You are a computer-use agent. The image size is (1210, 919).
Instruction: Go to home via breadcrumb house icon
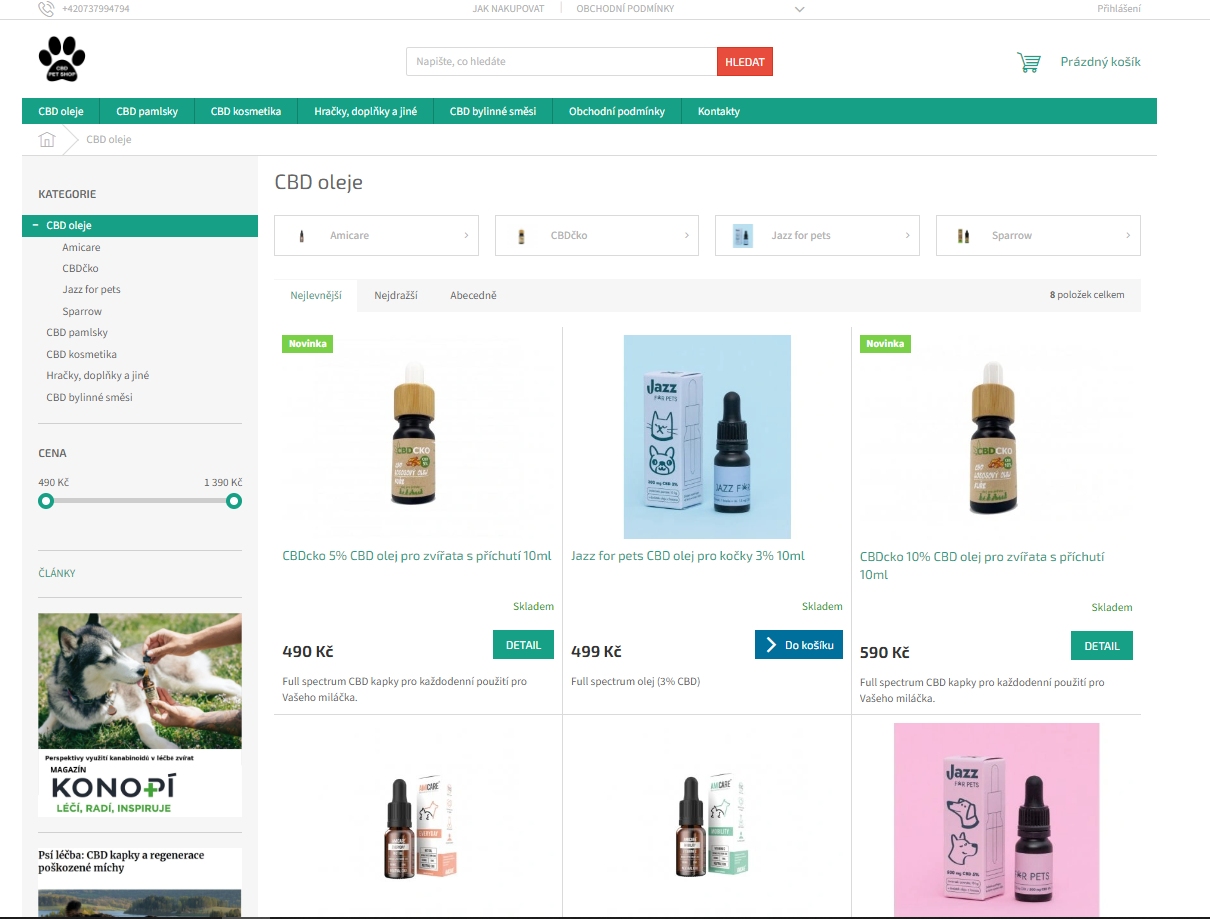(x=47, y=139)
